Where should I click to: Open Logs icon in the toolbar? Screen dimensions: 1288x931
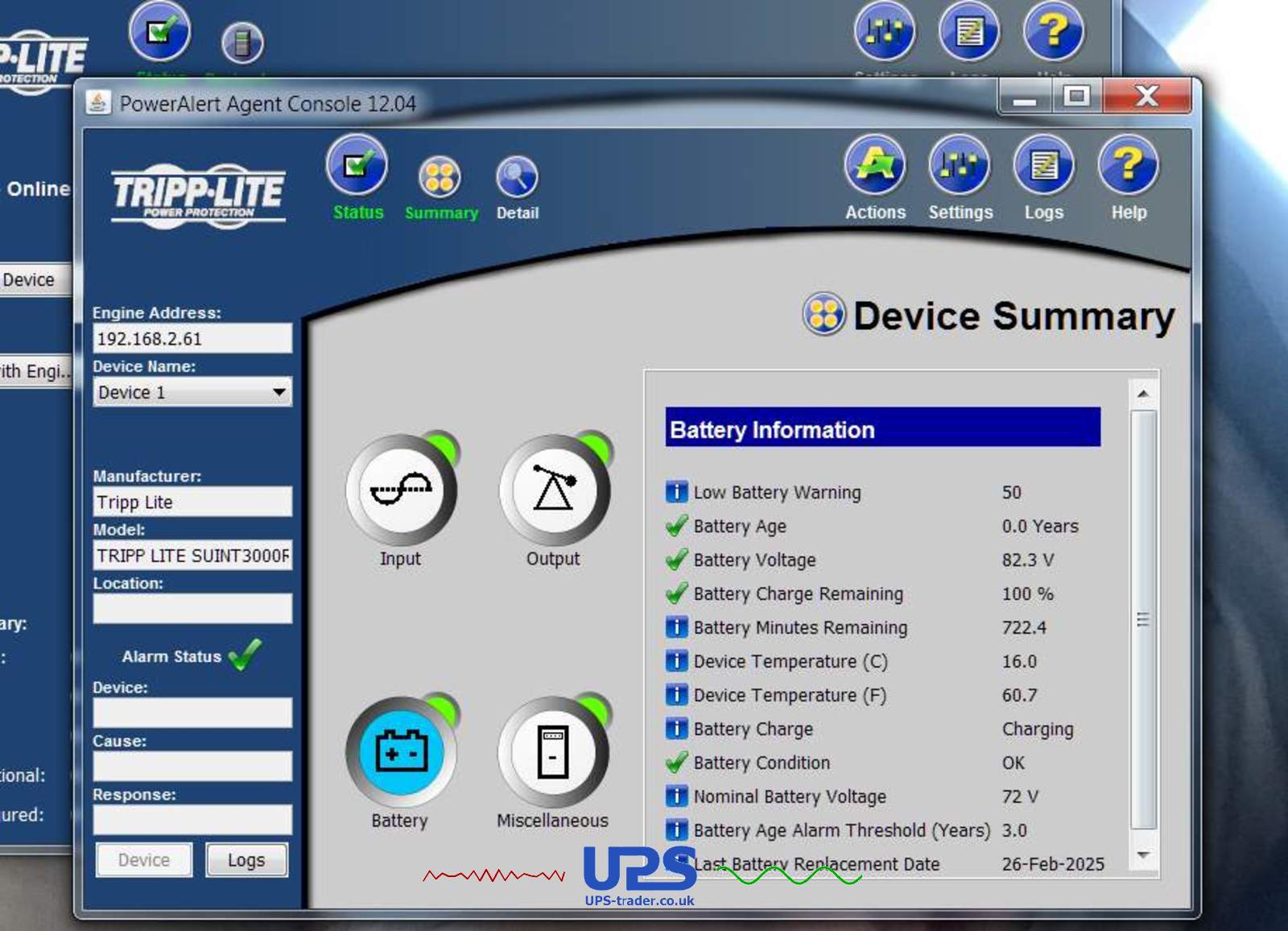(x=1044, y=166)
